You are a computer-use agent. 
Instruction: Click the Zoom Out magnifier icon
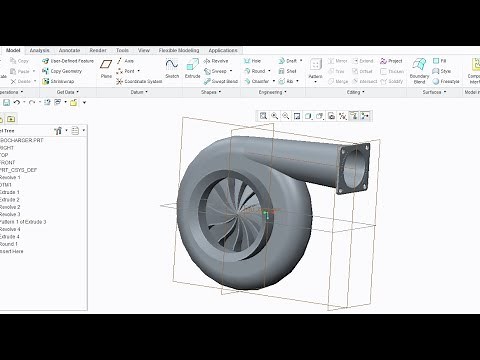(x=286, y=116)
